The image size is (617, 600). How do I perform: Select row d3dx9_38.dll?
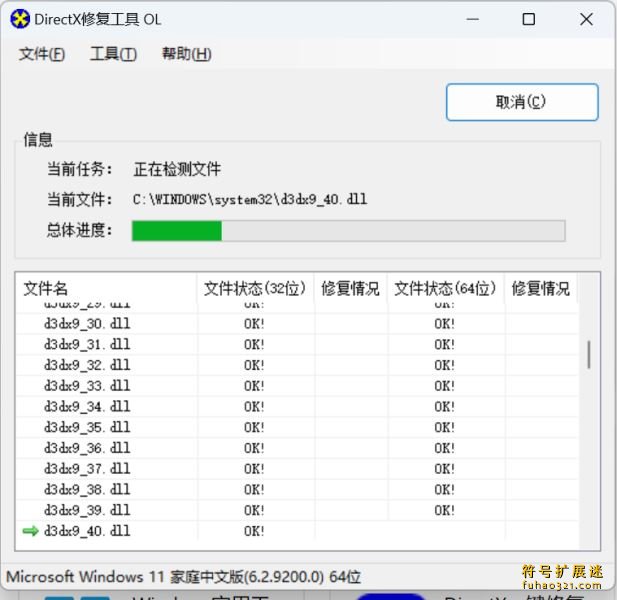click(297, 489)
